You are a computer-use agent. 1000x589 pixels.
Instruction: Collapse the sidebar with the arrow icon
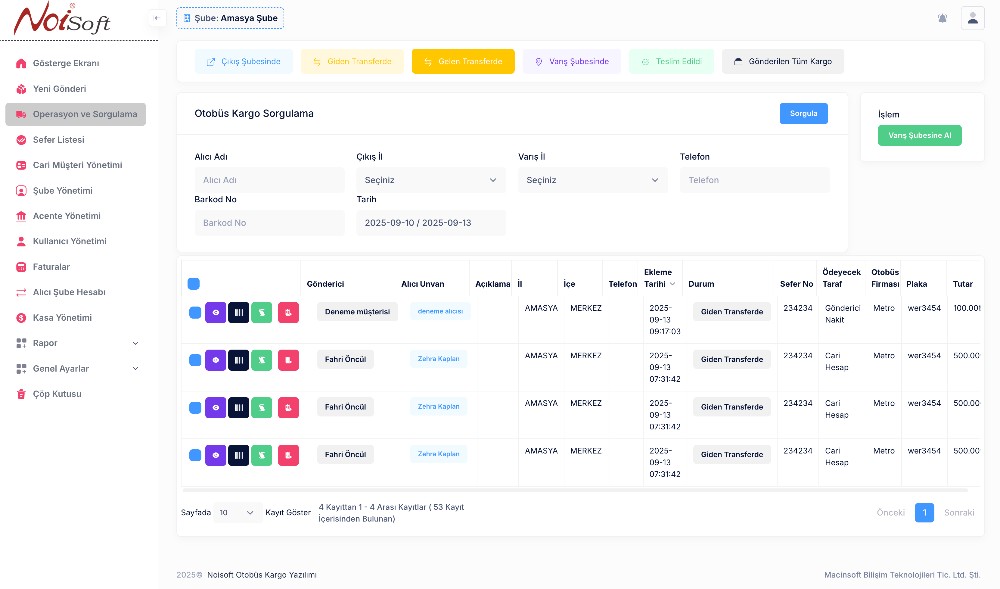pos(156,18)
